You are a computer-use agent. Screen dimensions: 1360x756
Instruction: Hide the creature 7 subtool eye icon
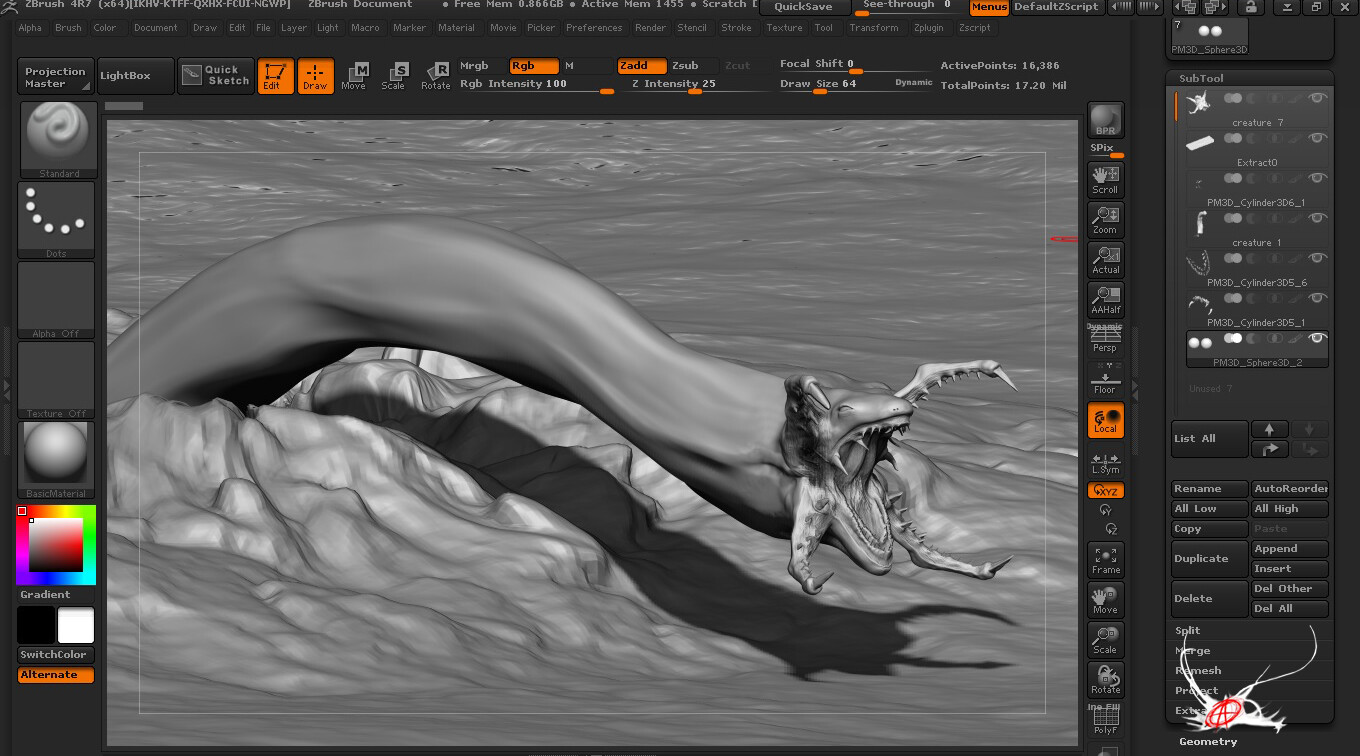[x=1318, y=98]
